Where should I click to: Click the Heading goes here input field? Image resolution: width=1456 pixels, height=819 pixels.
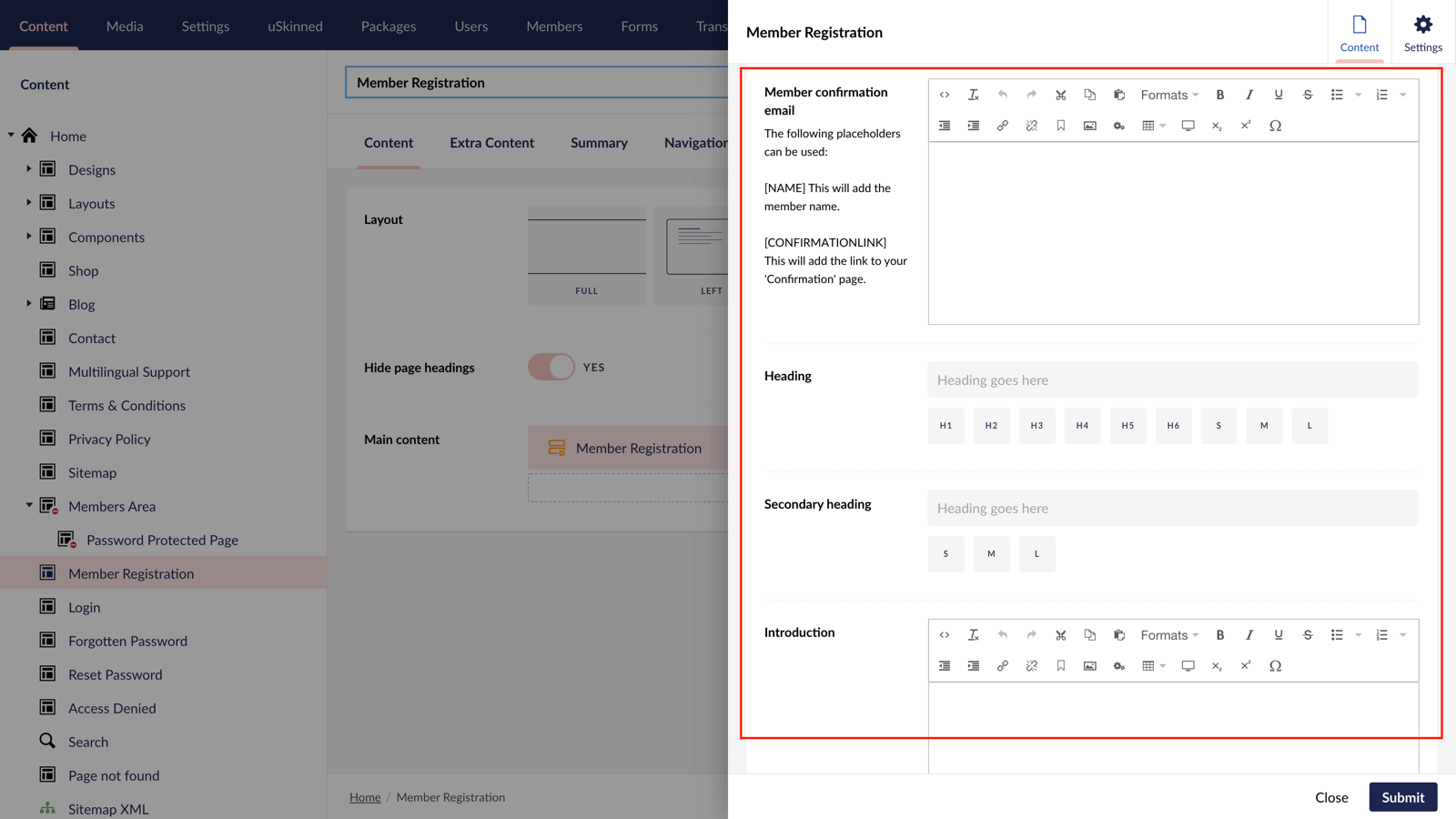click(1172, 379)
